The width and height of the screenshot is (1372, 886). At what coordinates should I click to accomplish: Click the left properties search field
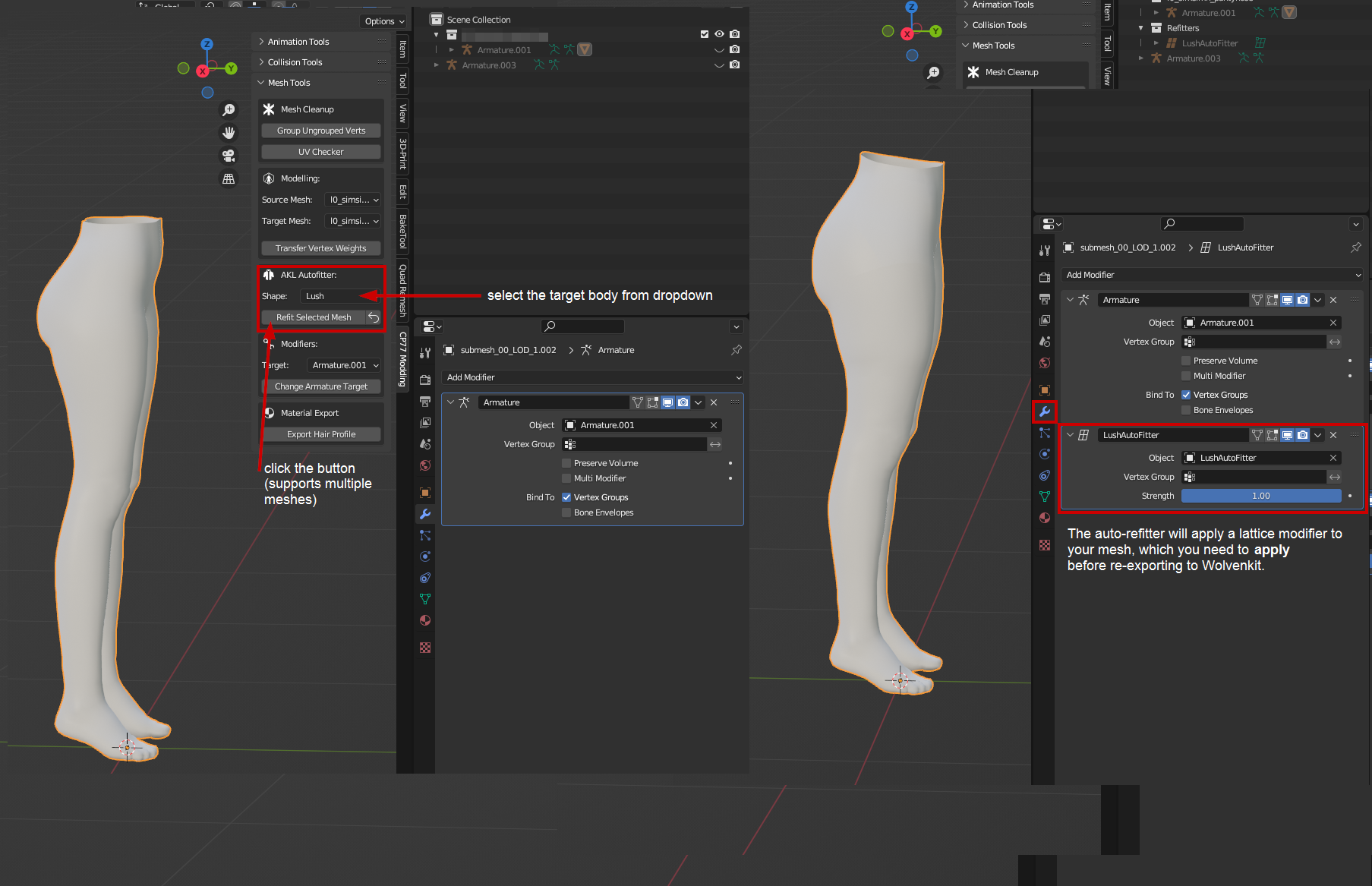pyautogui.click(x=582, y=326)
